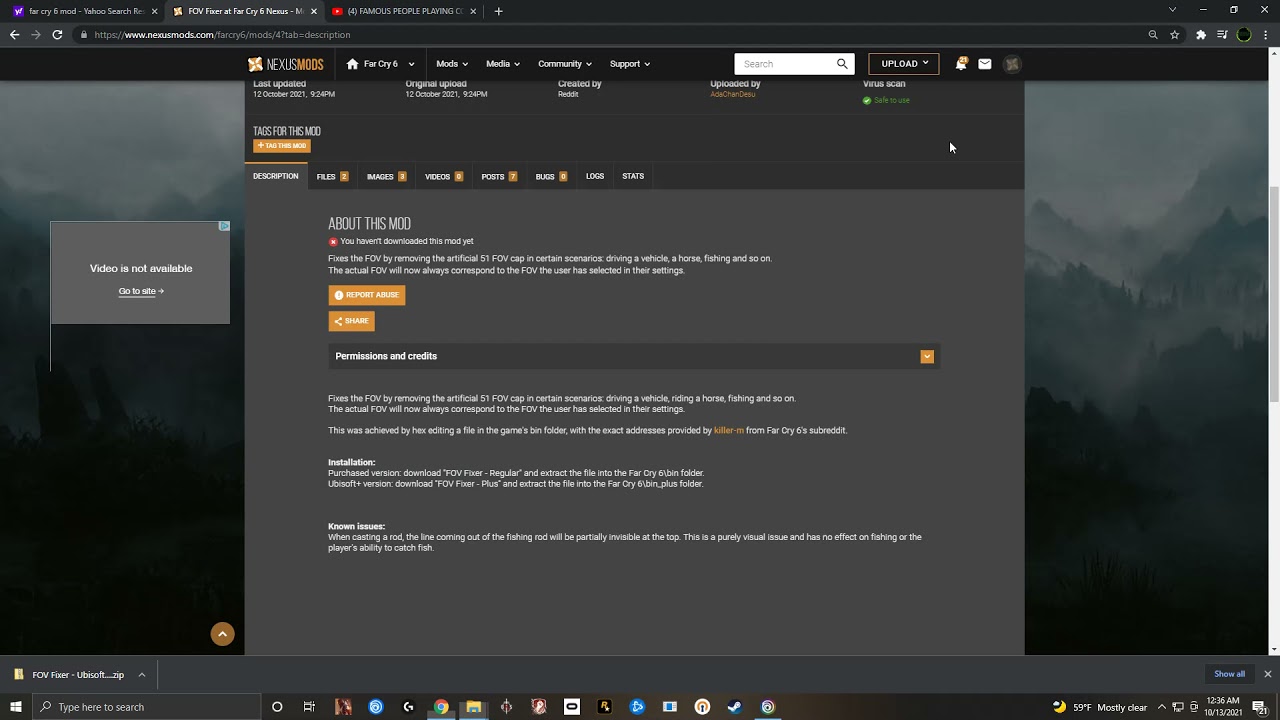Screen dimensions: 1280x720
Task: Open File Explorer from the taskbar
Action: 473,707
